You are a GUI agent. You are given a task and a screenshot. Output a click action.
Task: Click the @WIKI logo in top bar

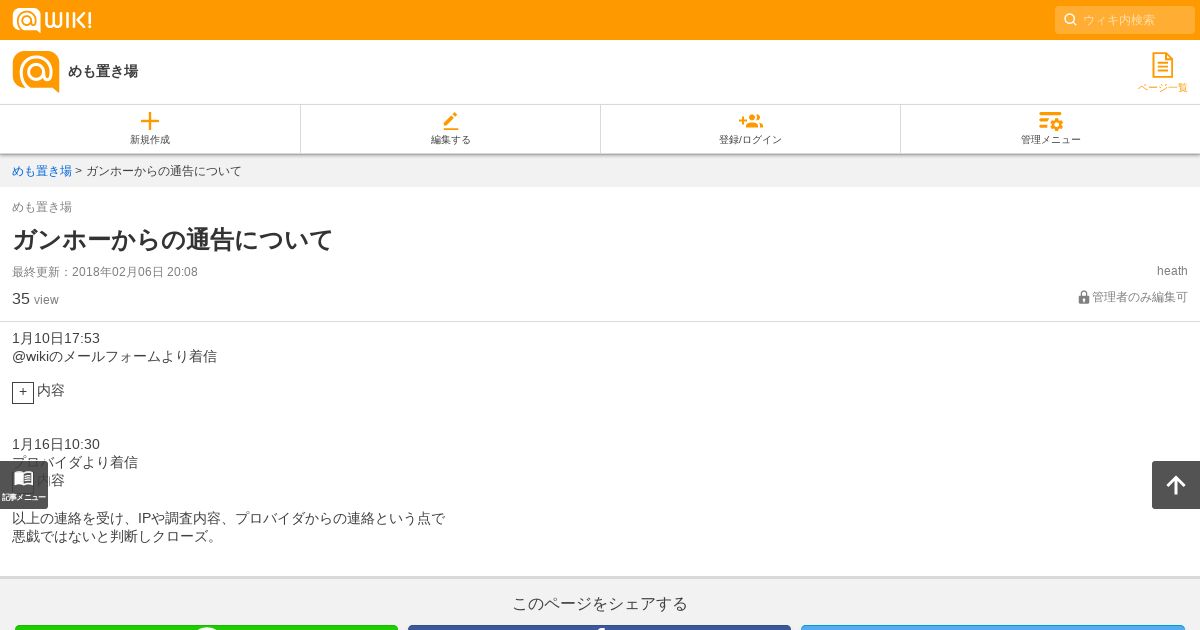coord(52,20)
